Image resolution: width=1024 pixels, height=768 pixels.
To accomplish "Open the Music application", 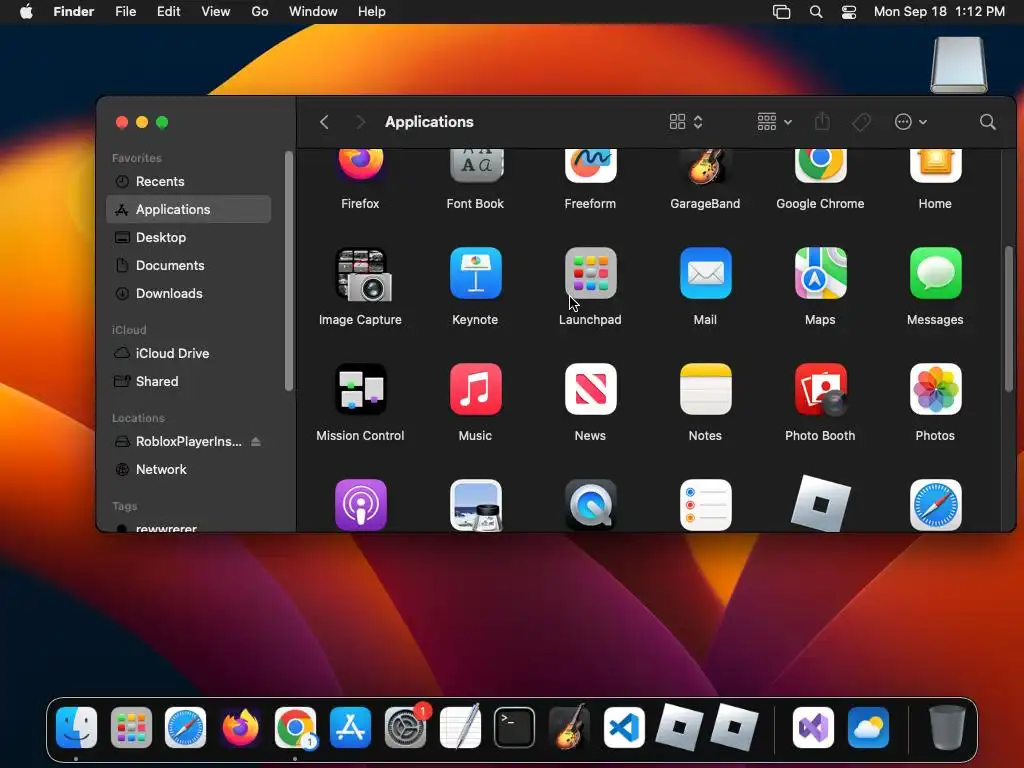I will [475, 389].
